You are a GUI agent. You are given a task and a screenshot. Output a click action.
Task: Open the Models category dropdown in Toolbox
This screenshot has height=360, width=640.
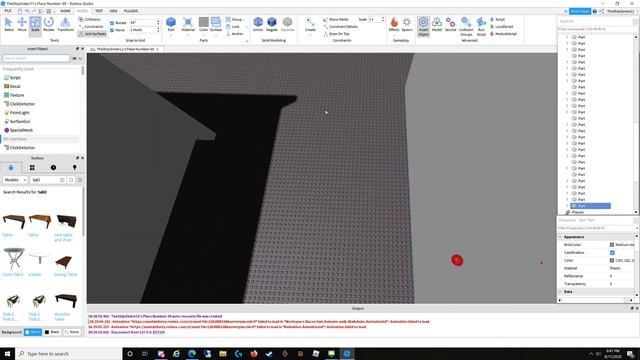[x=15, y=180]
